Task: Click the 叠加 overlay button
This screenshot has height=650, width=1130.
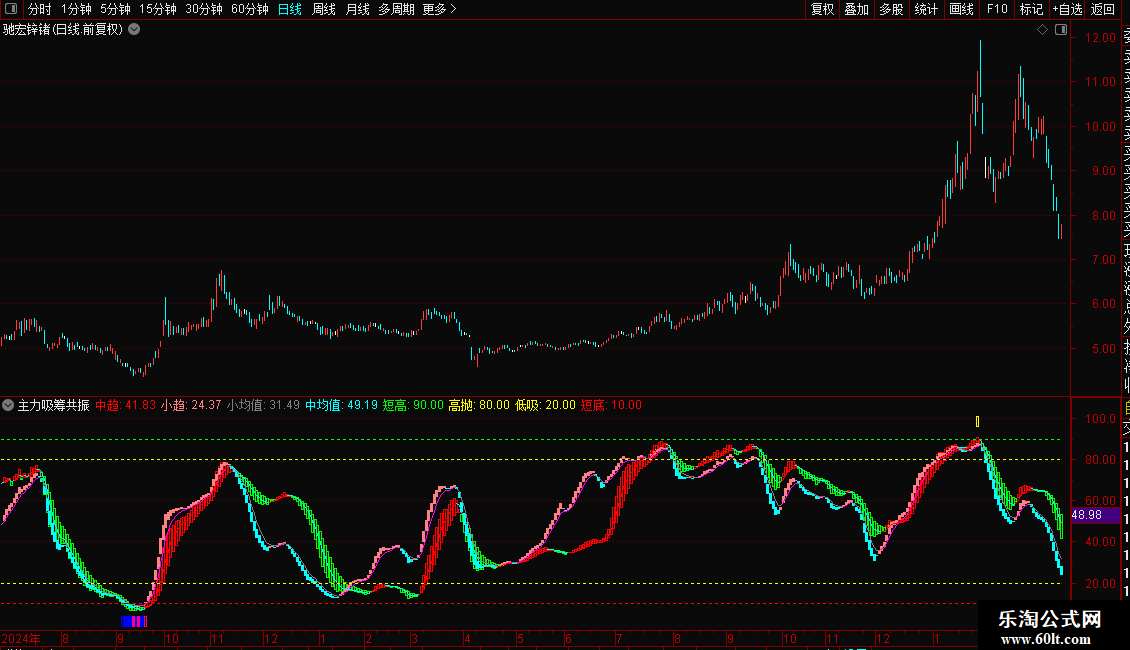Action: [857, 9]
